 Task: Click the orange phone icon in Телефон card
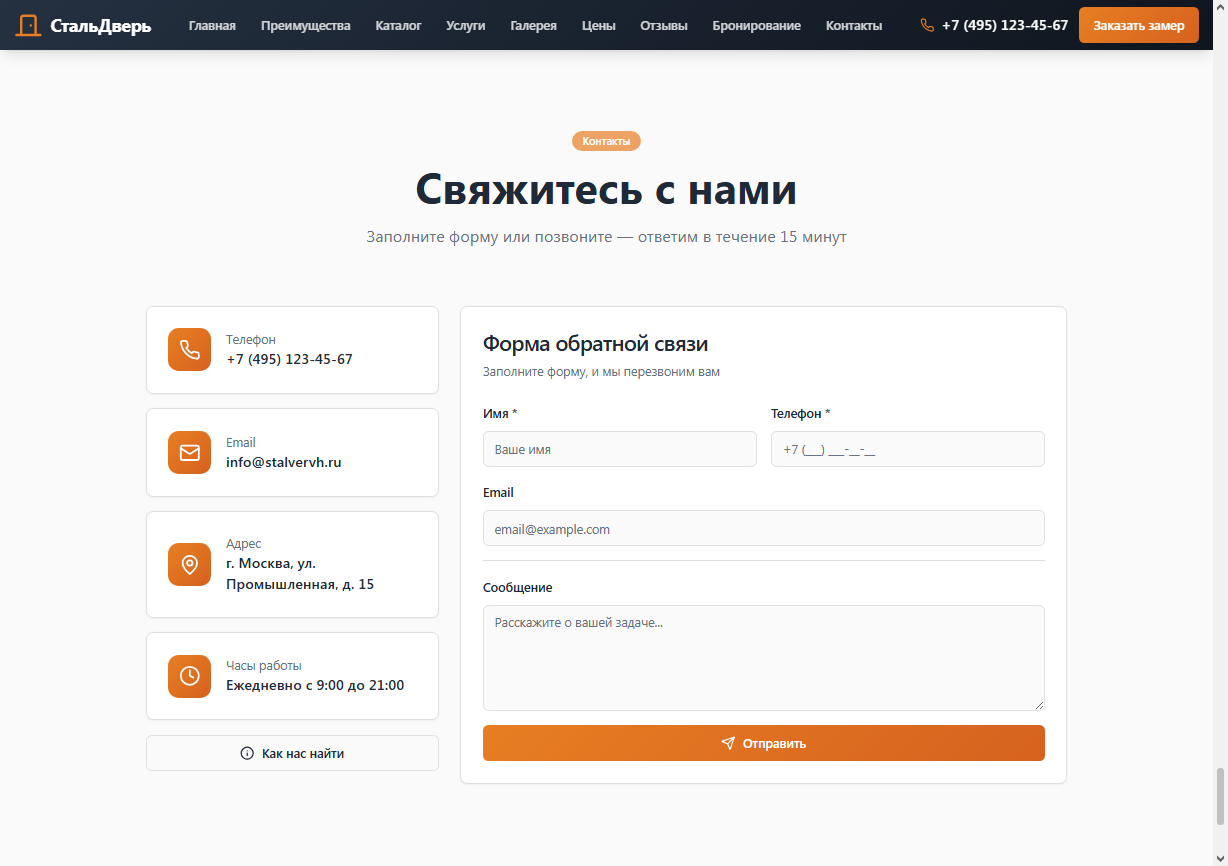(189, 349)
